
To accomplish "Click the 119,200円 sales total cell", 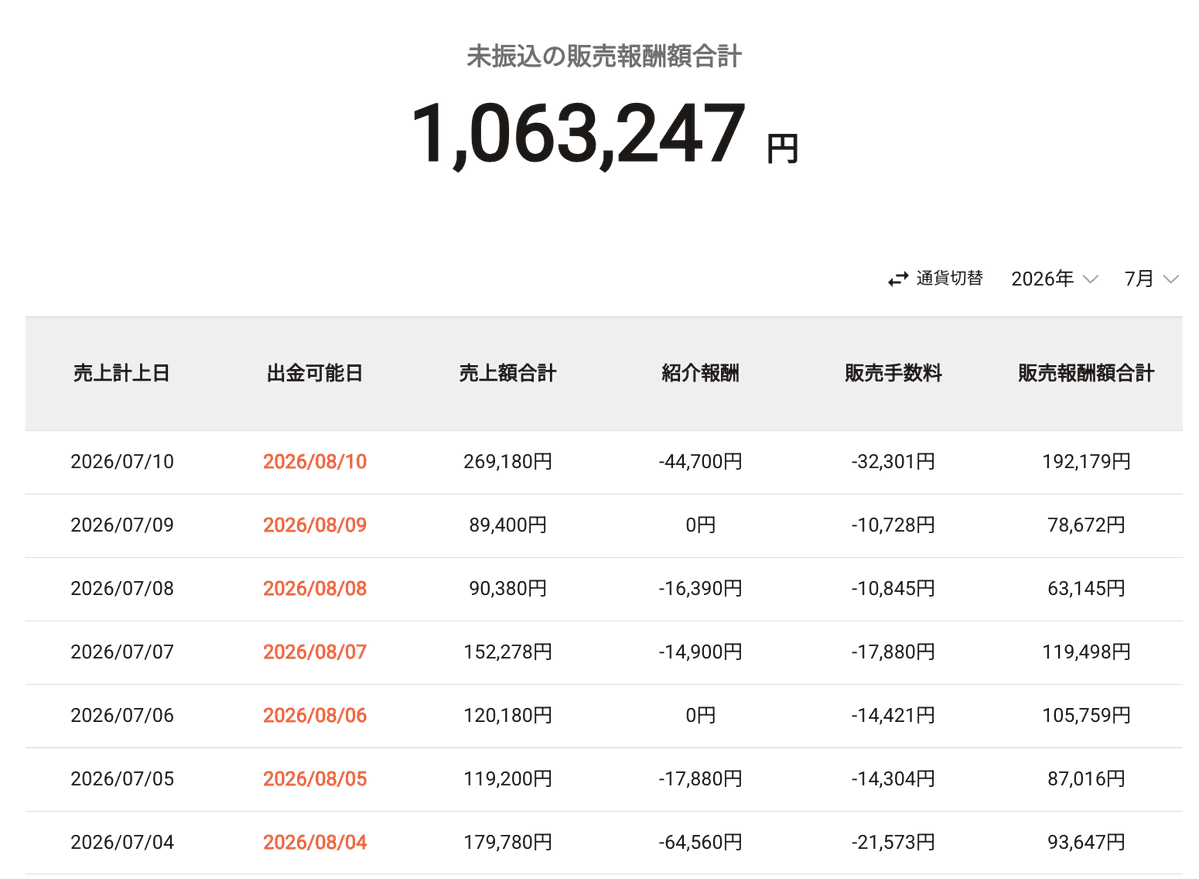I will pyautogui.click(x=508, y=779).
